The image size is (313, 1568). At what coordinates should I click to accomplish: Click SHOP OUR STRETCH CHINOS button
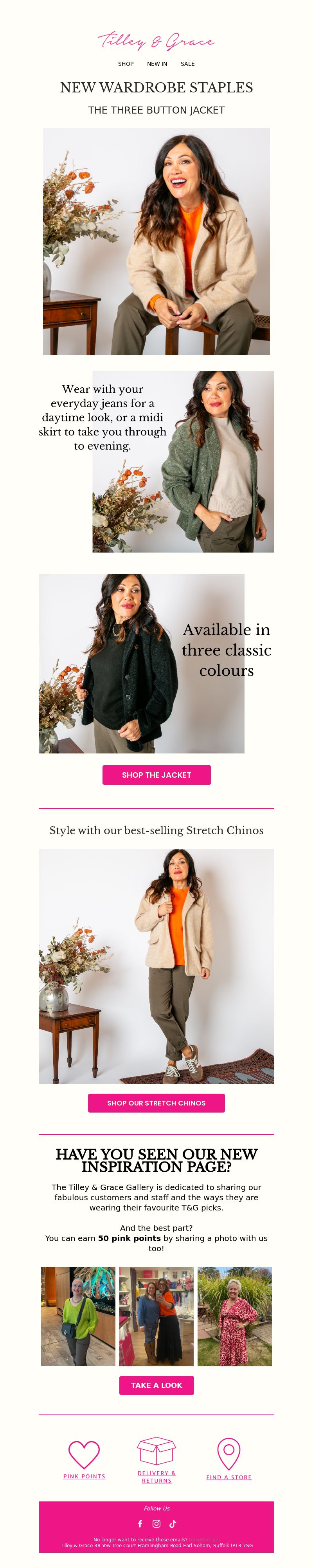tap(156, 1103)
